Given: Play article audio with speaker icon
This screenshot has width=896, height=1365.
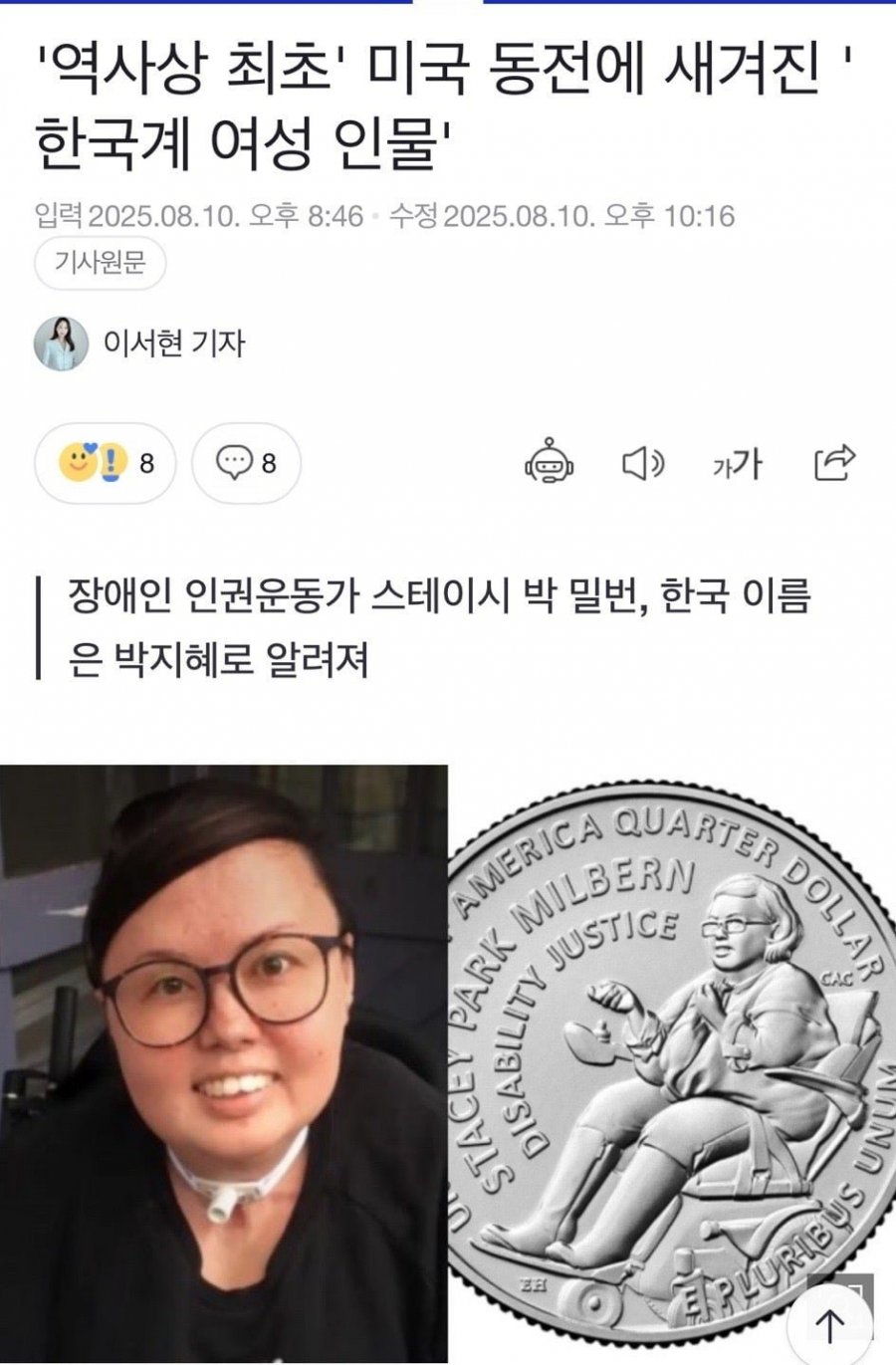Looking at the screenshot, I should (x=643, y=463).
